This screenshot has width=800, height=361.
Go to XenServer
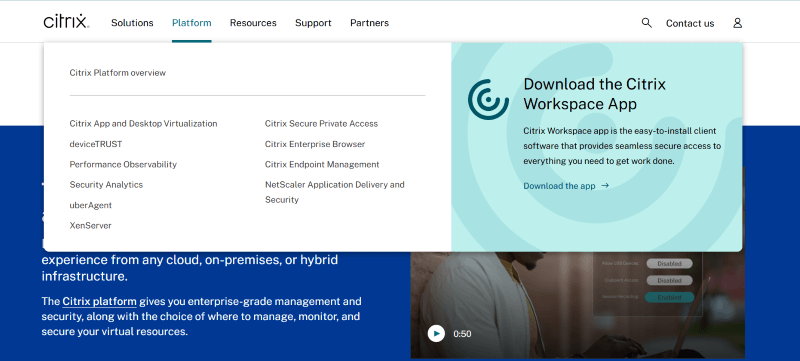click(x=90, y=225)
